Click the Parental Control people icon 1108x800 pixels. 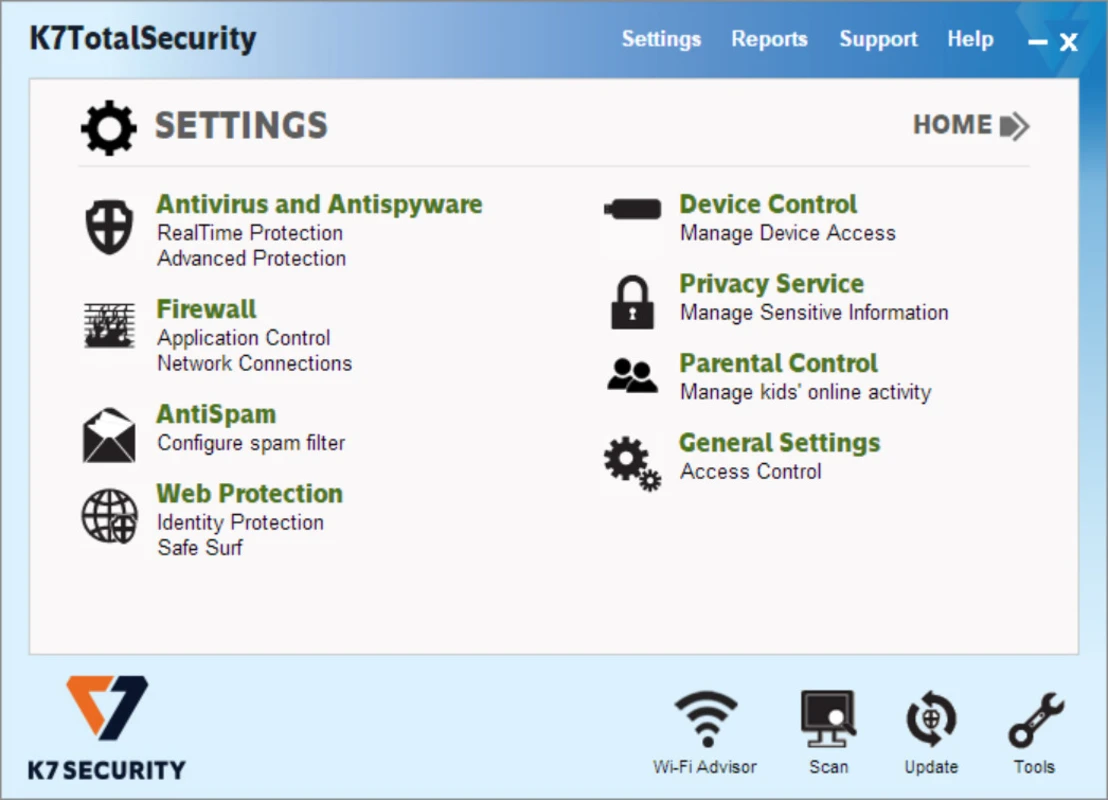(632, 375)
